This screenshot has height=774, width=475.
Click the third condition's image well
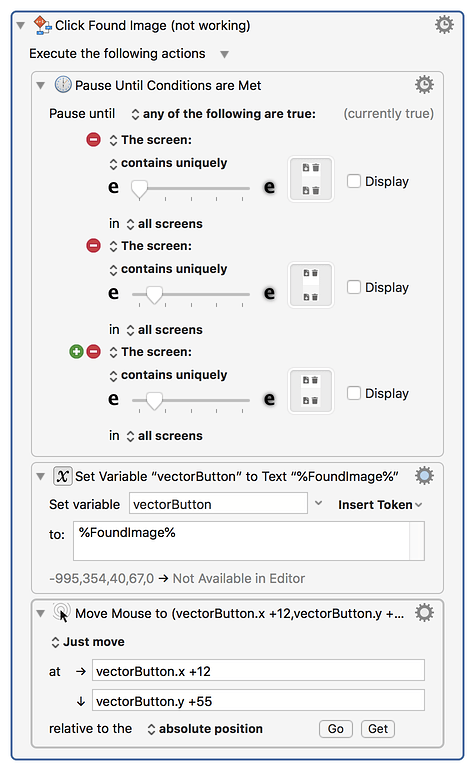click(311, 391)
